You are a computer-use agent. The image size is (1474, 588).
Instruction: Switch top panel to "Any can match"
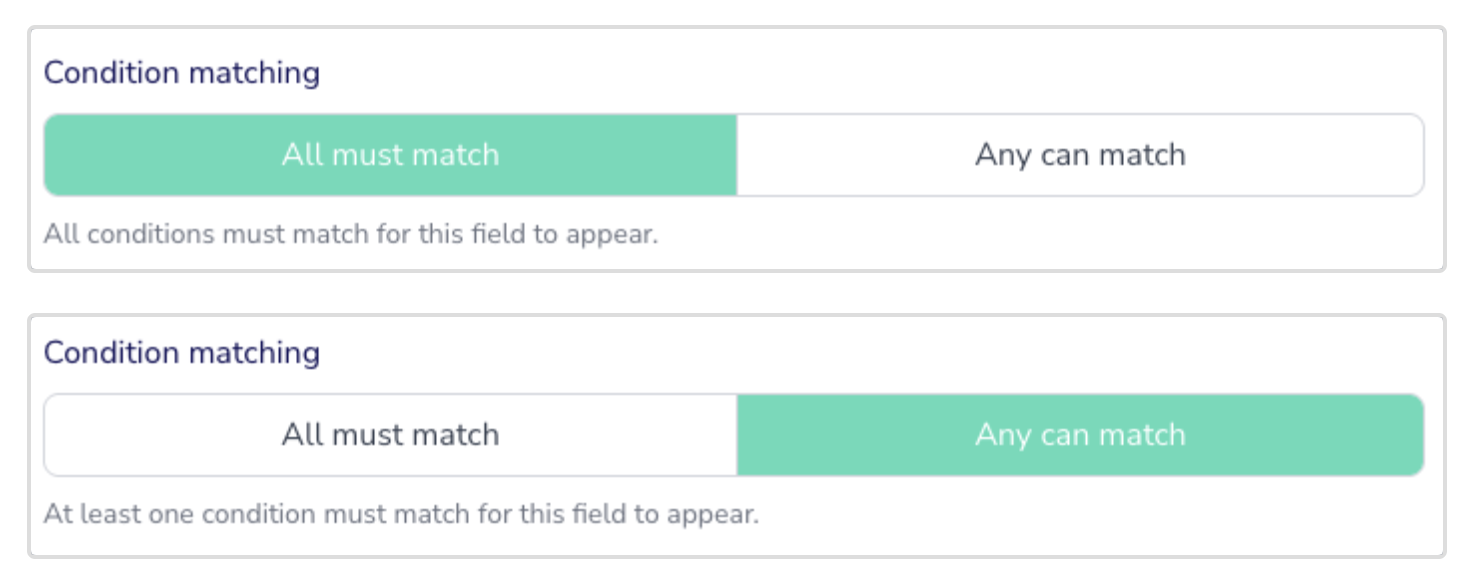coord(1080,155)
